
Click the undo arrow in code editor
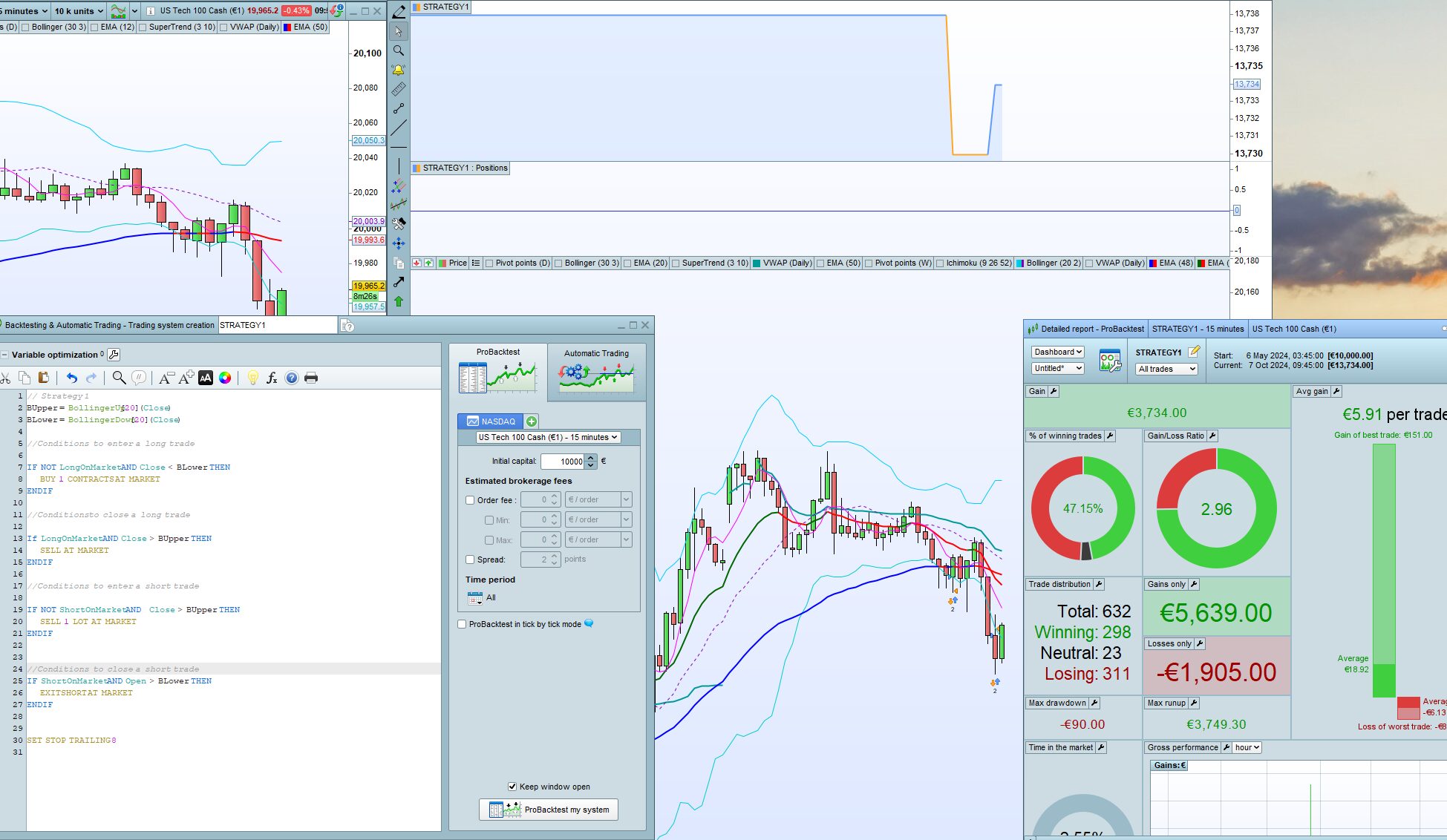coord(71,378)
